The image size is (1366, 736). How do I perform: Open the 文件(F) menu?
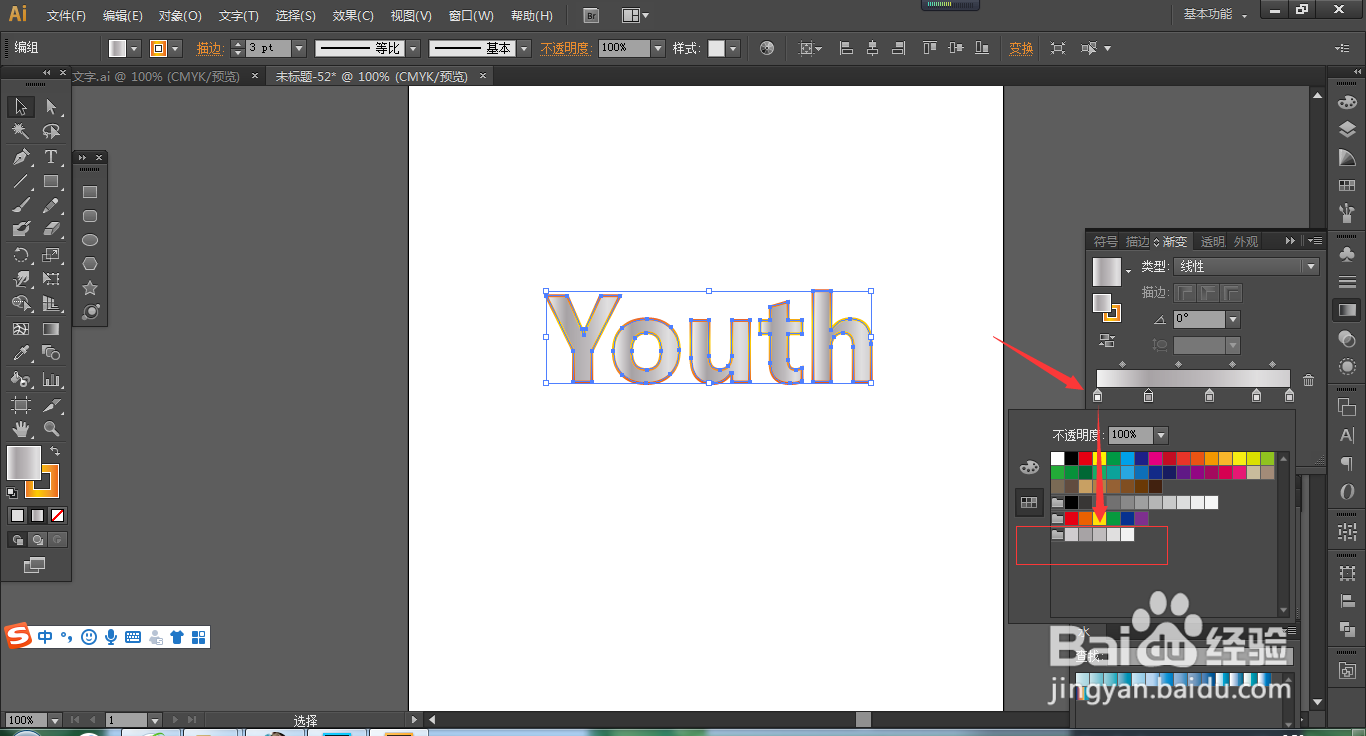point(66,16)
